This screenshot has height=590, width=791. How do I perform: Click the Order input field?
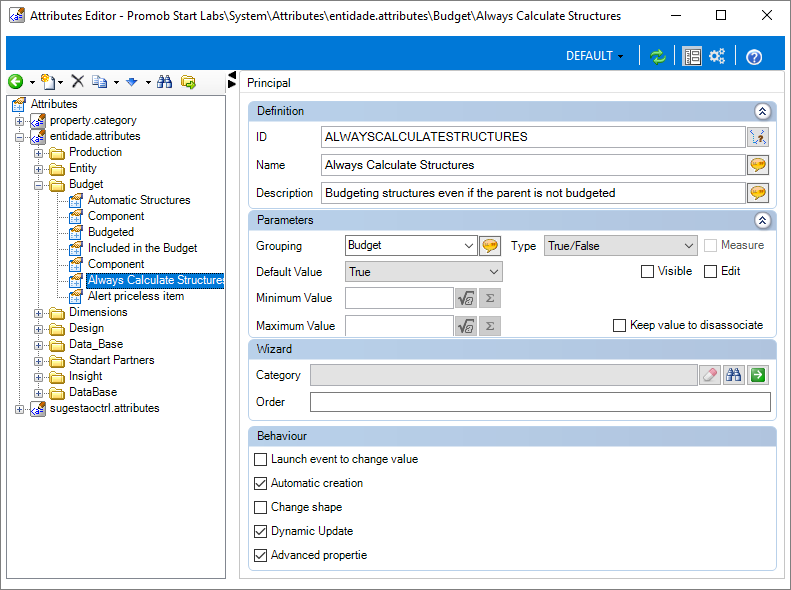(540, 402)
